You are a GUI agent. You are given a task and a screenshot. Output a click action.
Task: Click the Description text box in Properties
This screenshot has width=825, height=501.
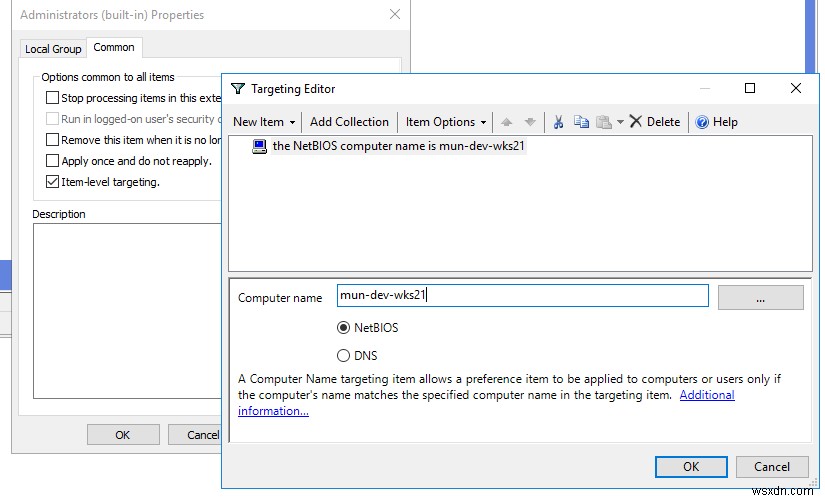(x=127, y=311)
